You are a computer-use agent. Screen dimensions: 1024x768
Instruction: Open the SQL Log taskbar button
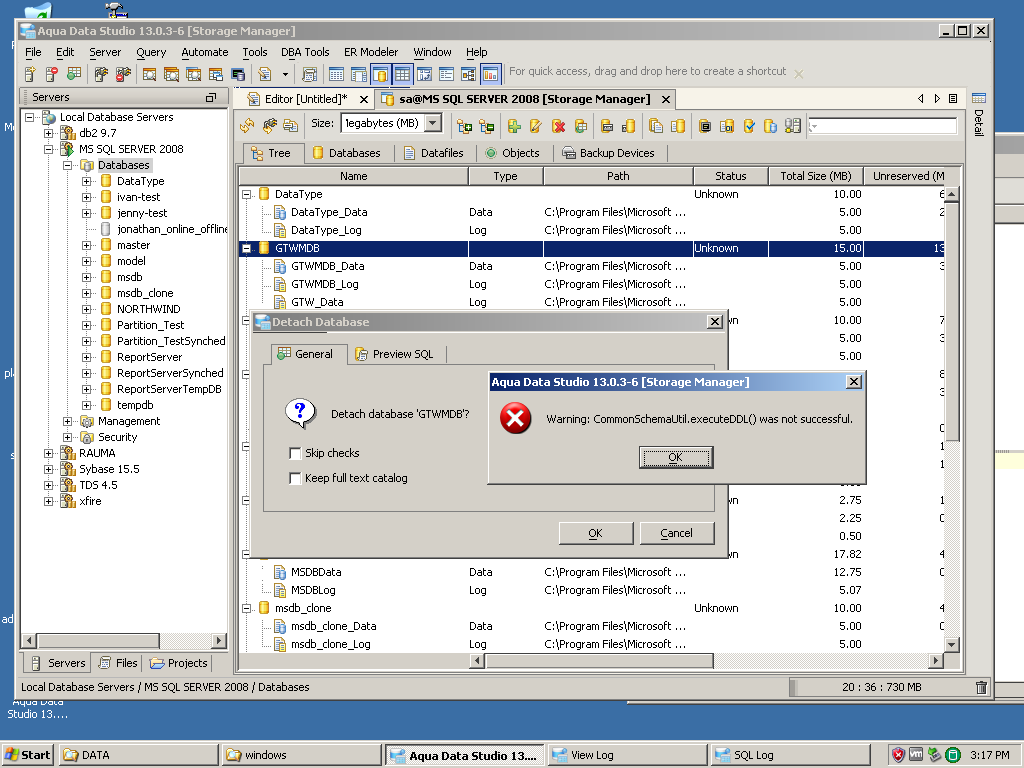pos(789,755)
